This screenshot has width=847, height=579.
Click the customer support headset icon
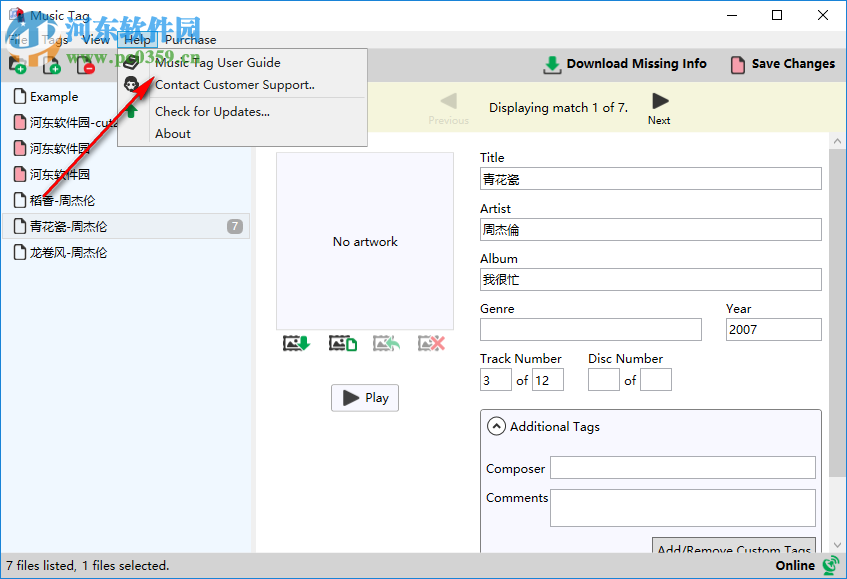131,84
